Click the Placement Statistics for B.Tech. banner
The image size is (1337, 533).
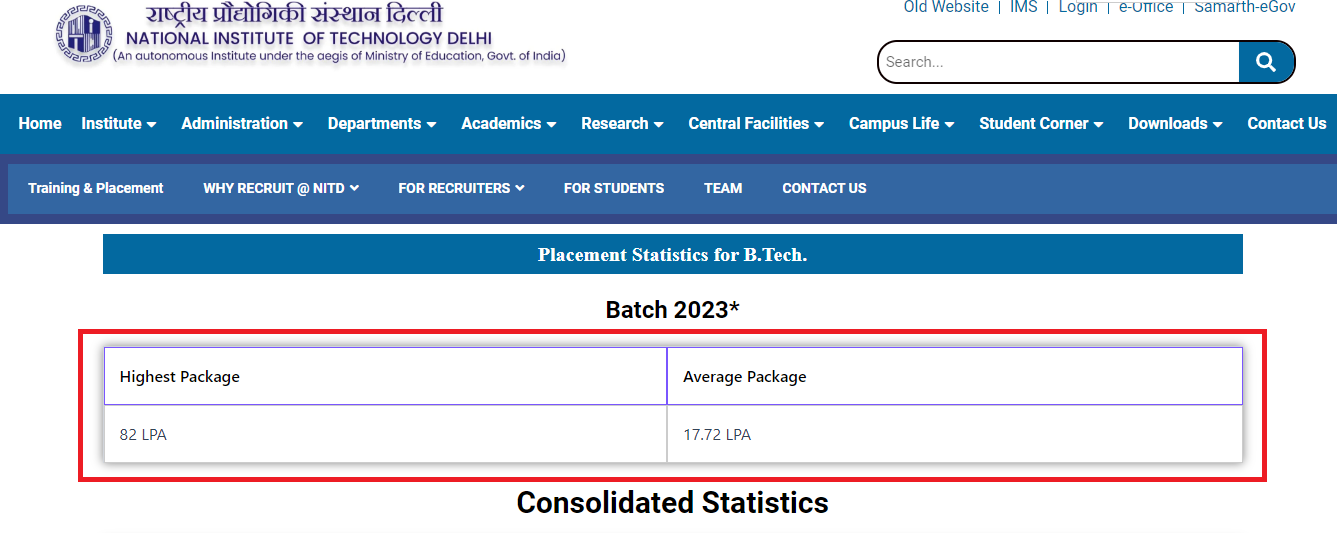pyautogui.click(x=673, y=254)
